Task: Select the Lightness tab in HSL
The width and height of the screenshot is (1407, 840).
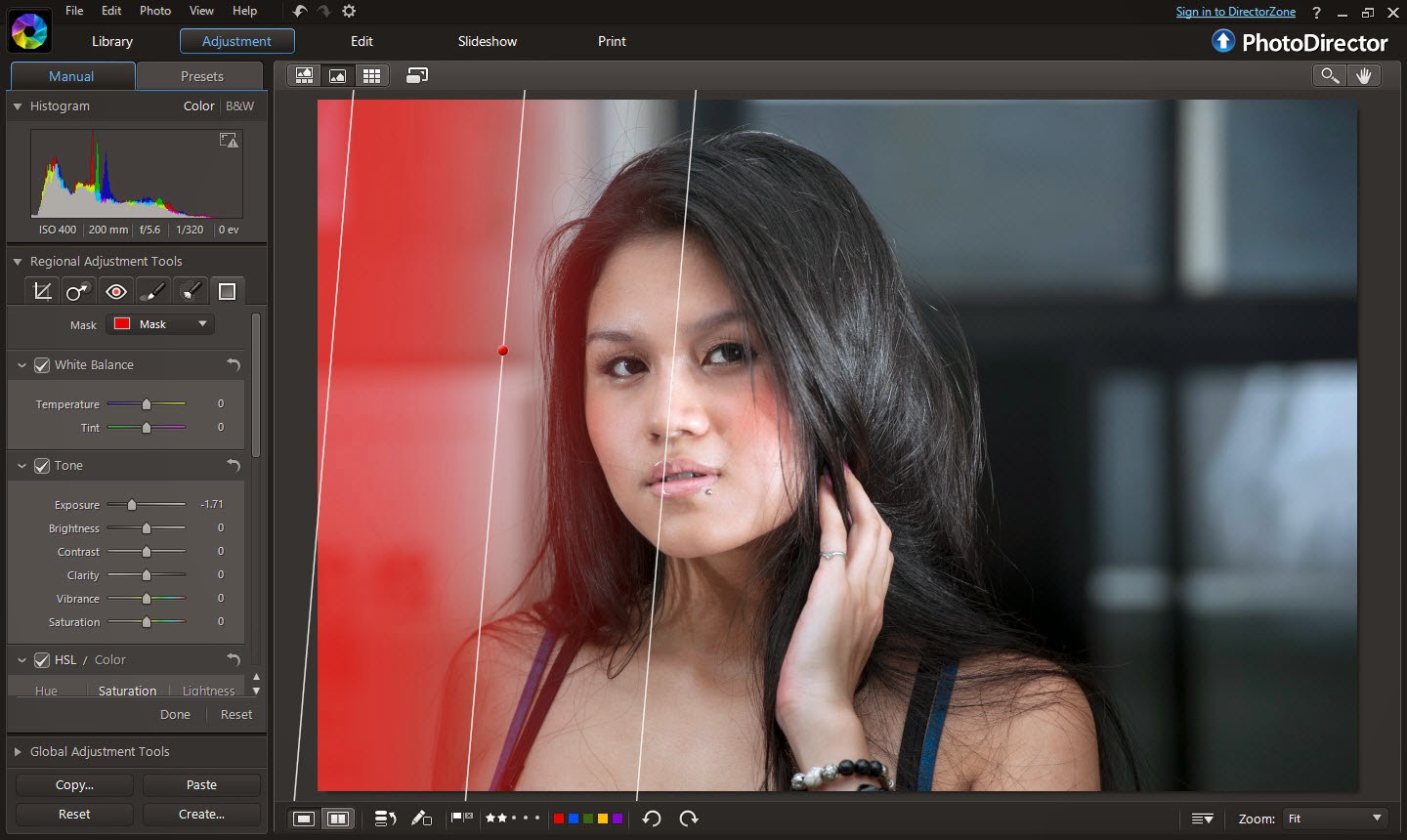Action: (209, 691)
